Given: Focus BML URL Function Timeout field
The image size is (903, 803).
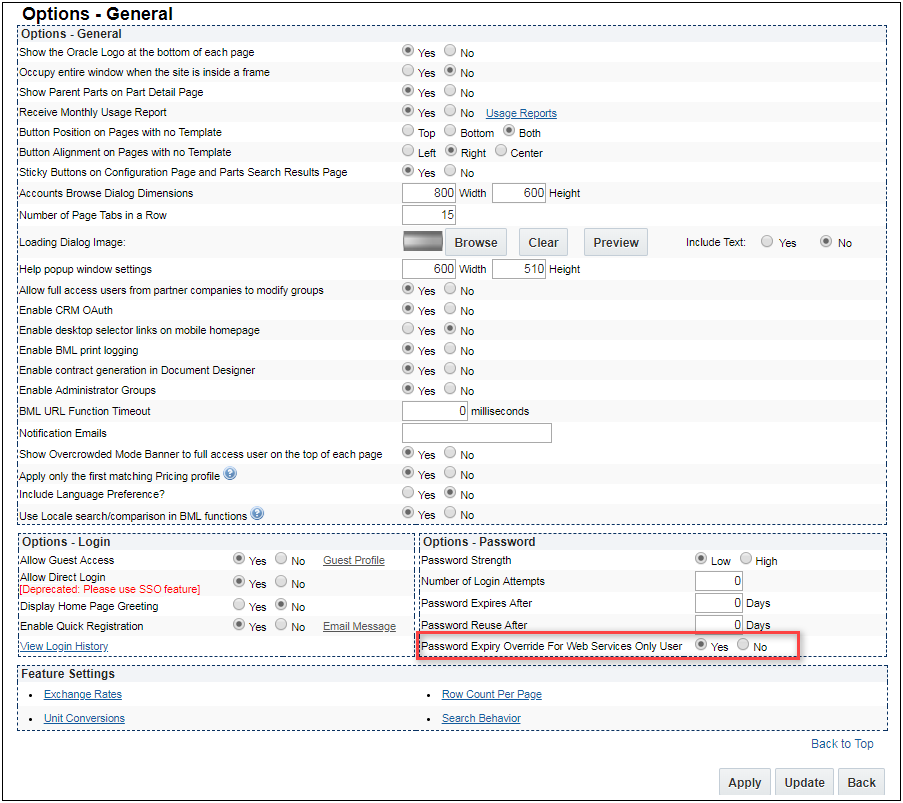Looking at the screenshot, I should coord(435,411).
